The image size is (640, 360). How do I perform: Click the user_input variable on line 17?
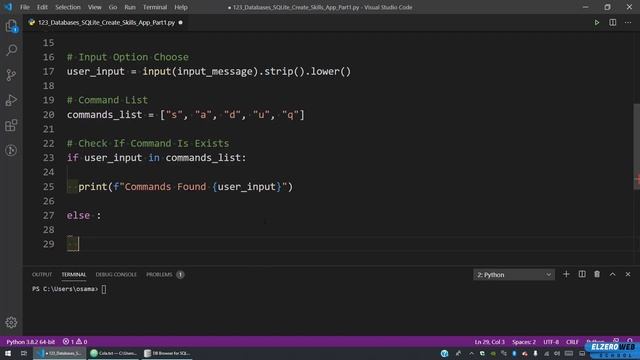point(96,71)
